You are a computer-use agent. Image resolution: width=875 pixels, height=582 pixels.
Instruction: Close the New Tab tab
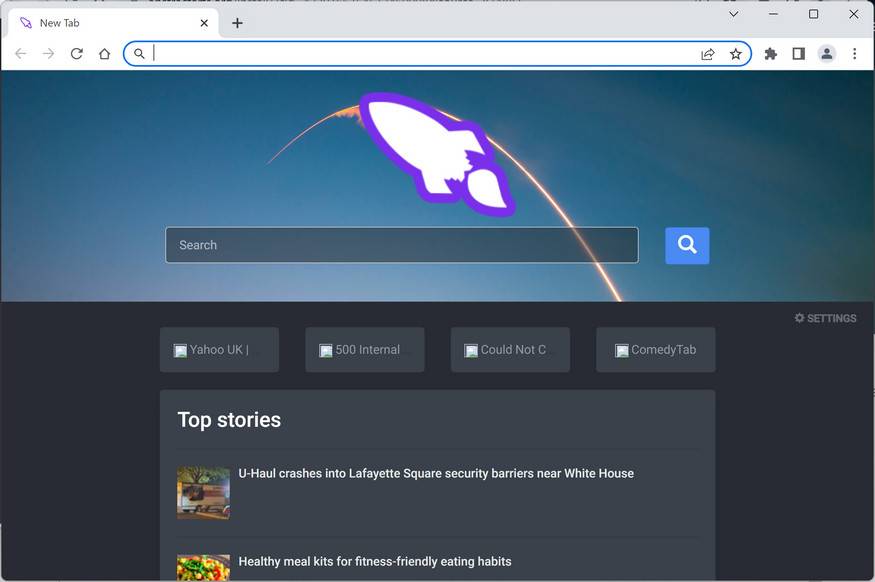[x=204, y=23]
